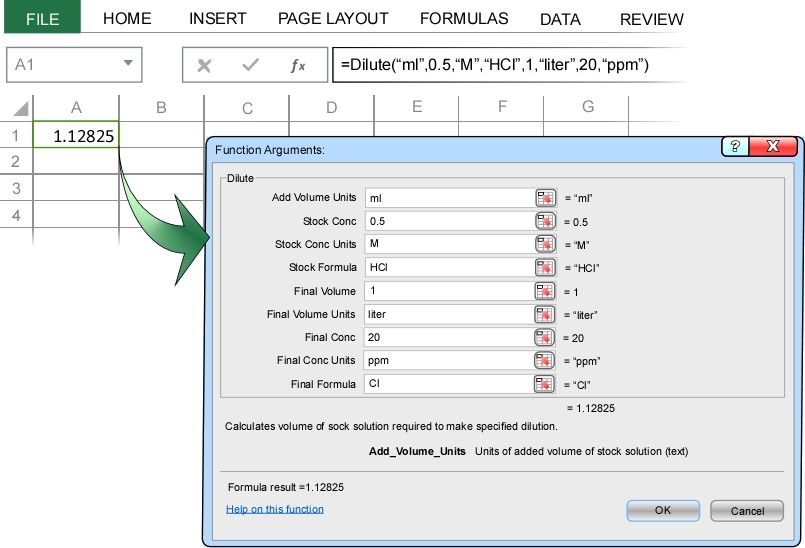This screenshot has width=805, height=548.
Task: Click the Stock Conc Units field
Action: 450,244
